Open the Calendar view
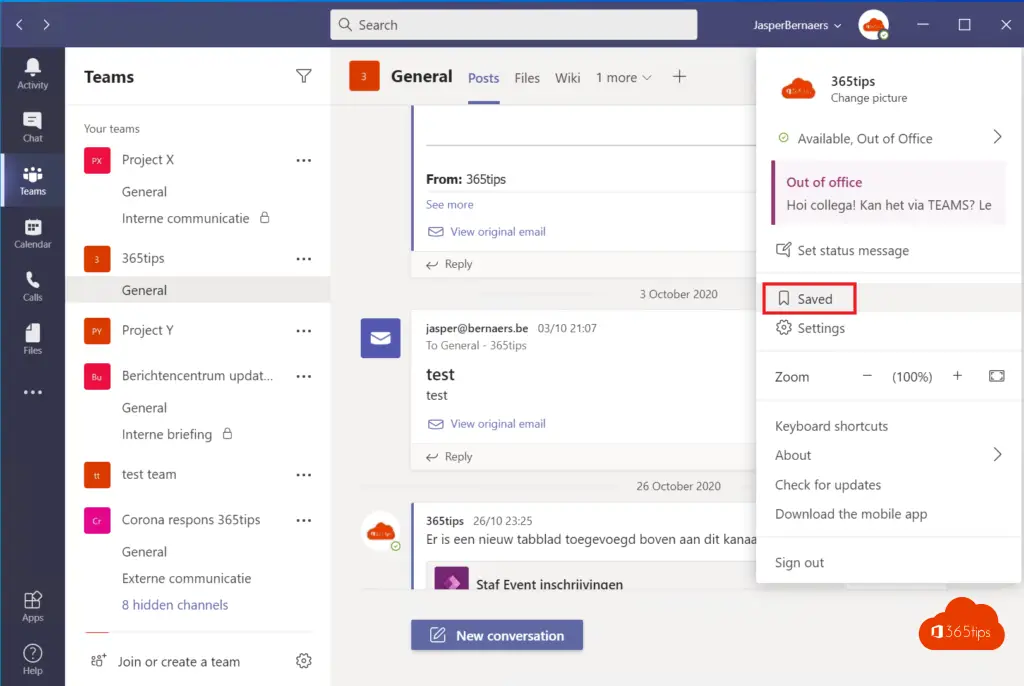This screenshot has width=1024, height=686. pos(33,233)
